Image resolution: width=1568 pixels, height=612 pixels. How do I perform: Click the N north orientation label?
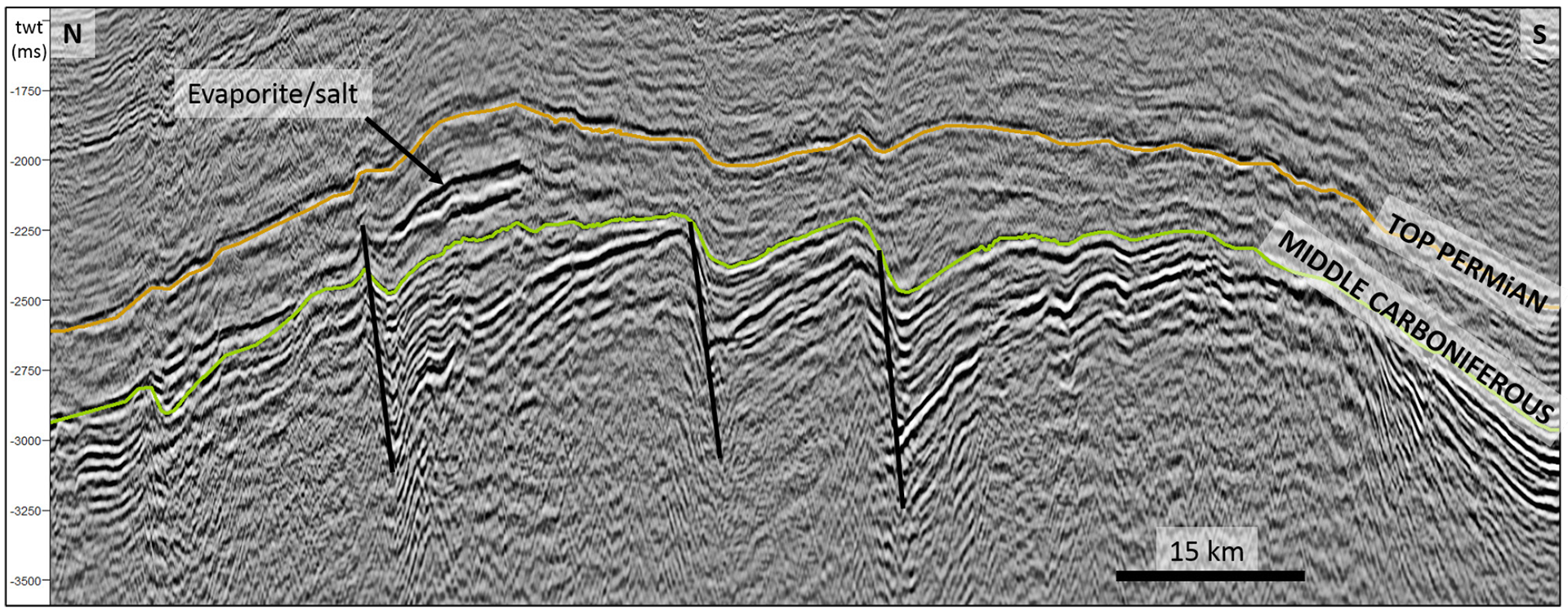pos(72,34)
